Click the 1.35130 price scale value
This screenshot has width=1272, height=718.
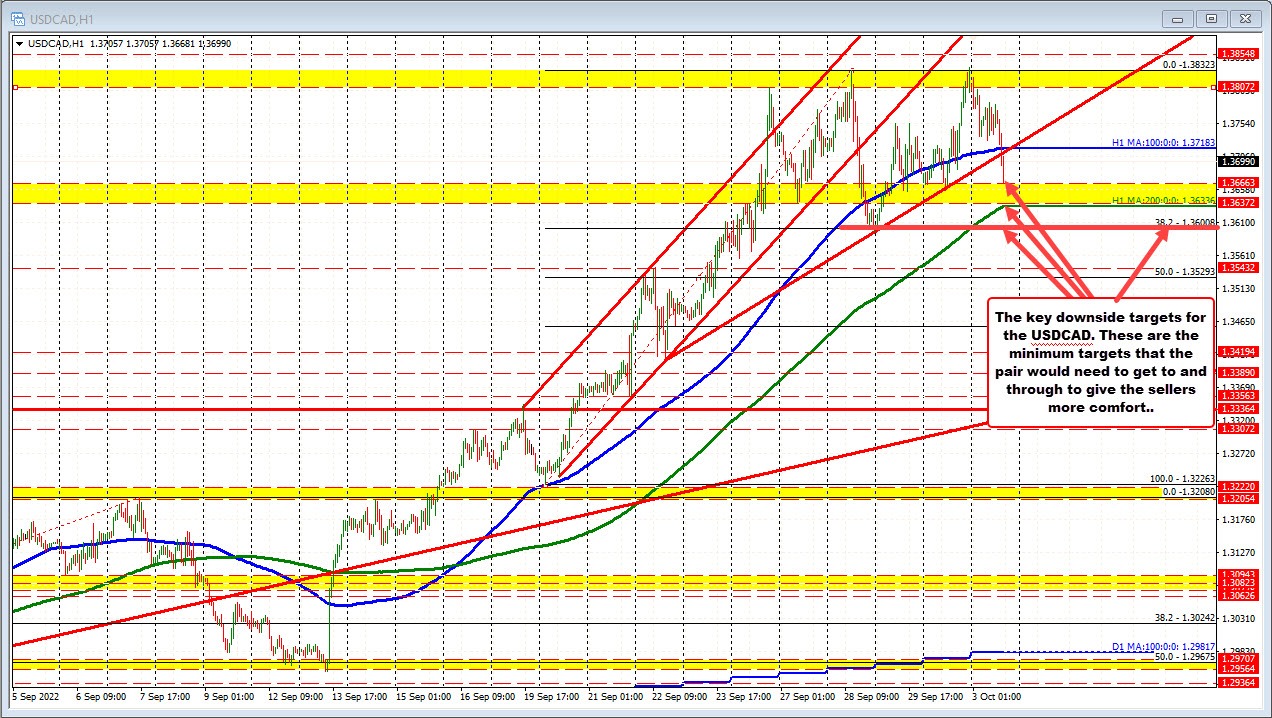(x=1239, y=289)
